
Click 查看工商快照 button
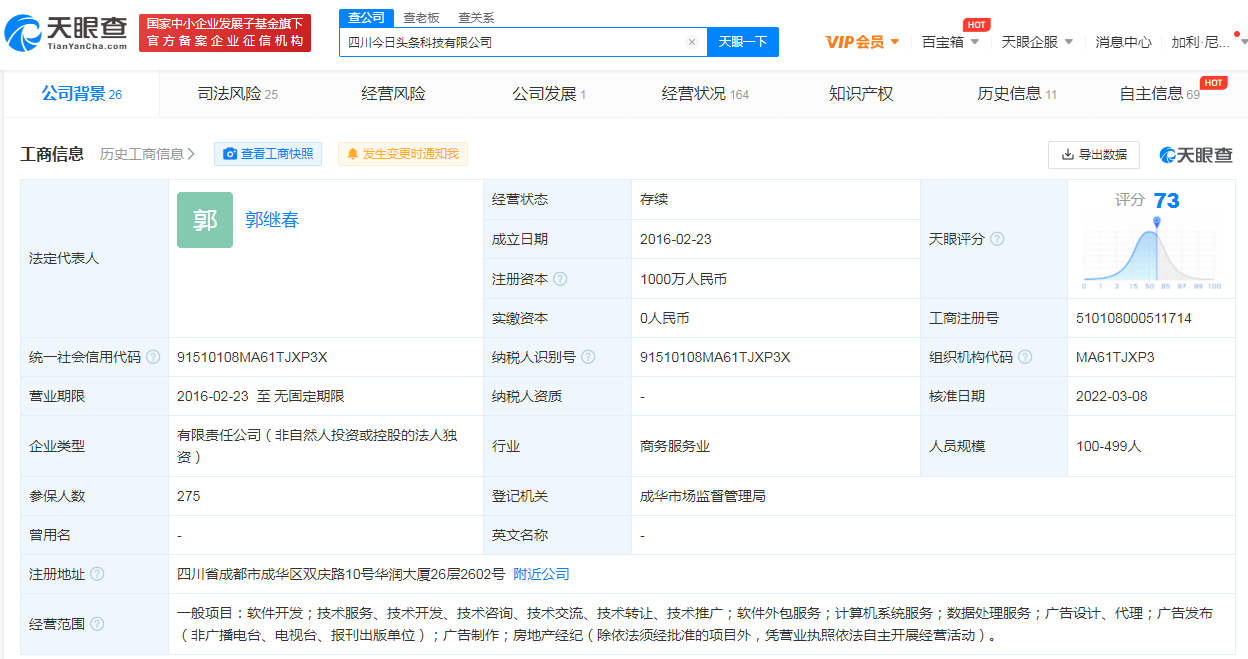268,154
